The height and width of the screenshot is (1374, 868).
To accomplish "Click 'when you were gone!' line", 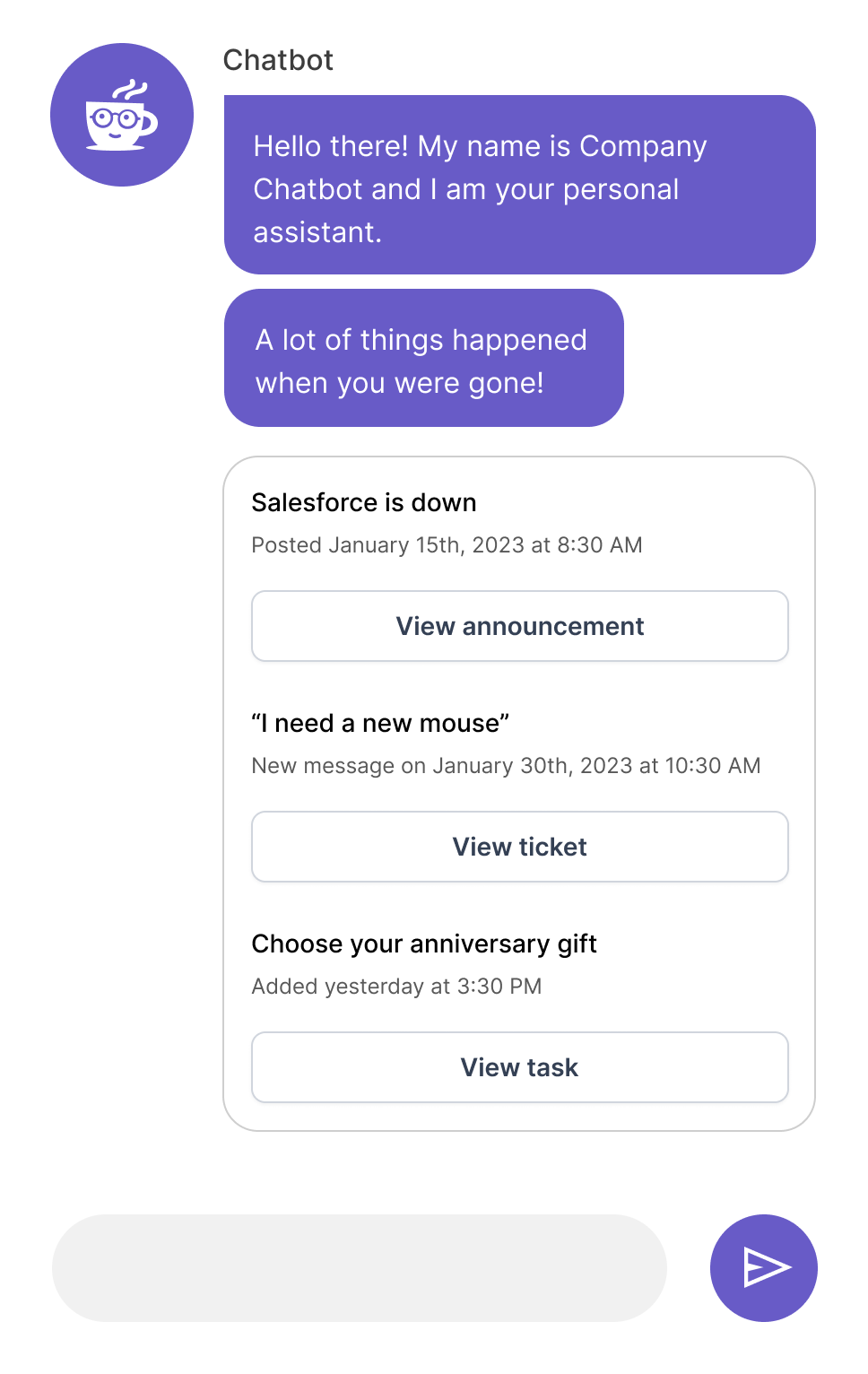I will [x=399, y=383].
